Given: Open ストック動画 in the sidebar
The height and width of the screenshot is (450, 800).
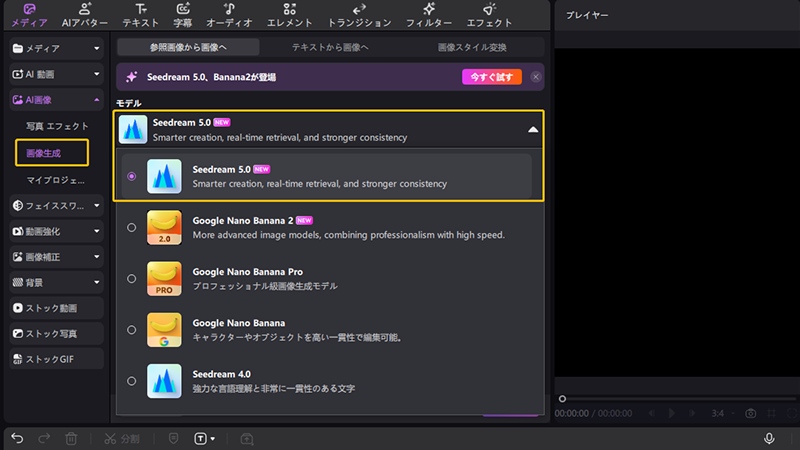Looking at the screenshot, I should (56, 308).
